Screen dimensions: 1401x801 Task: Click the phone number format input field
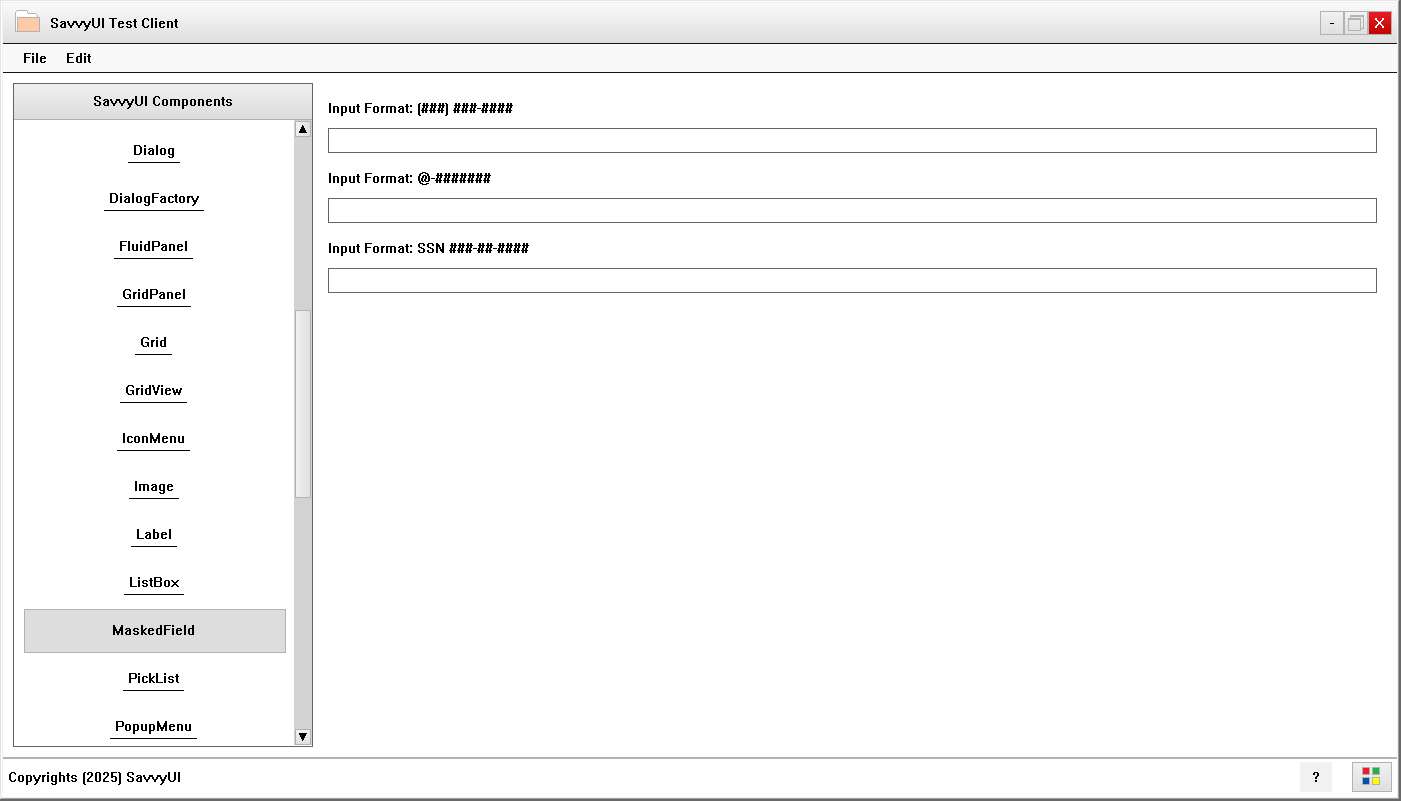851,140
